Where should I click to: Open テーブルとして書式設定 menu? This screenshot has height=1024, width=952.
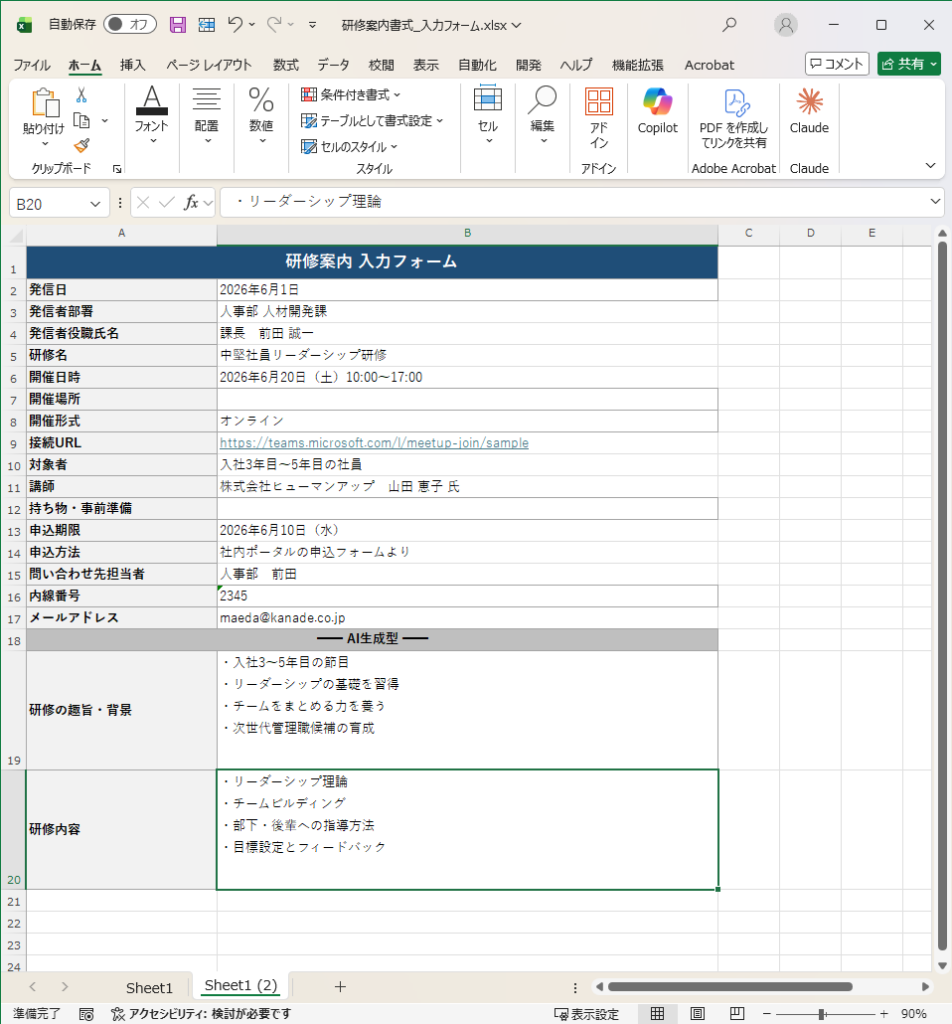tap(372, 121)
